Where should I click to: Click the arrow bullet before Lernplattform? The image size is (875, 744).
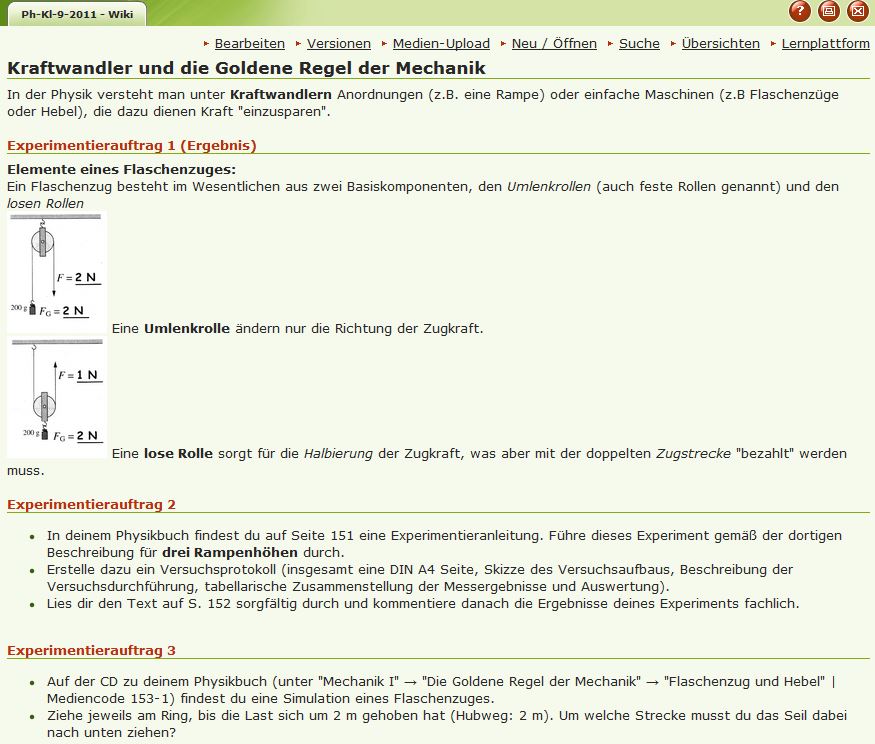(773, 44)
